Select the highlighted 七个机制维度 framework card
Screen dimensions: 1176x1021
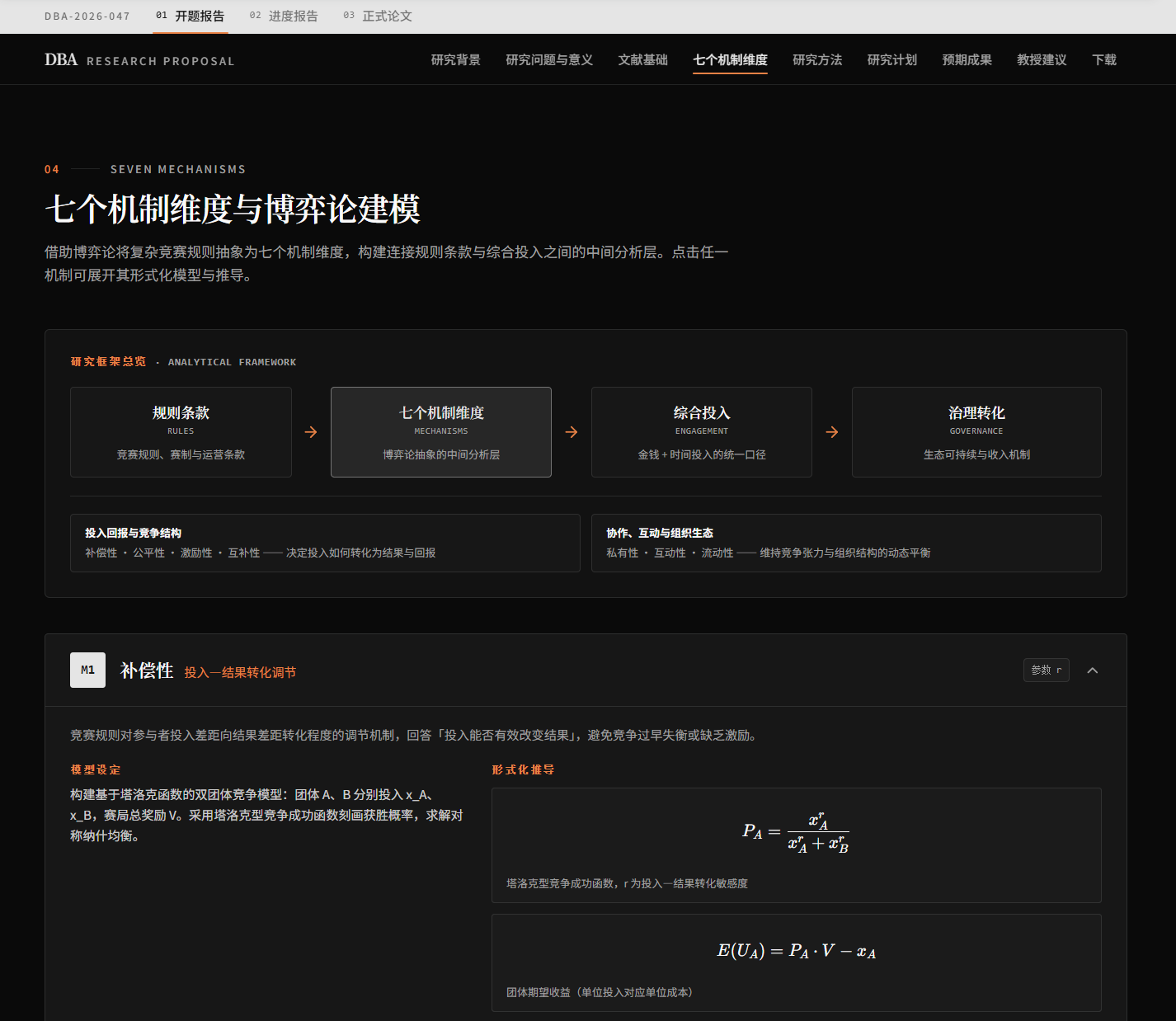click(441, 432)
